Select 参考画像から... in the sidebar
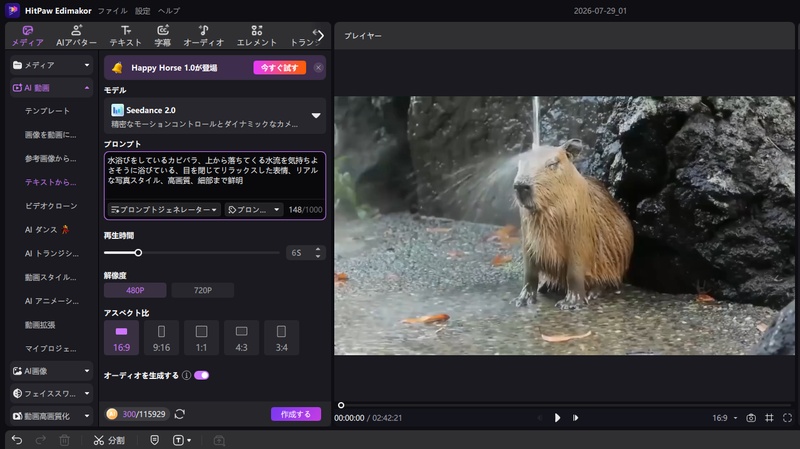This screenshot has width=800, height=449. click(51, 159)
